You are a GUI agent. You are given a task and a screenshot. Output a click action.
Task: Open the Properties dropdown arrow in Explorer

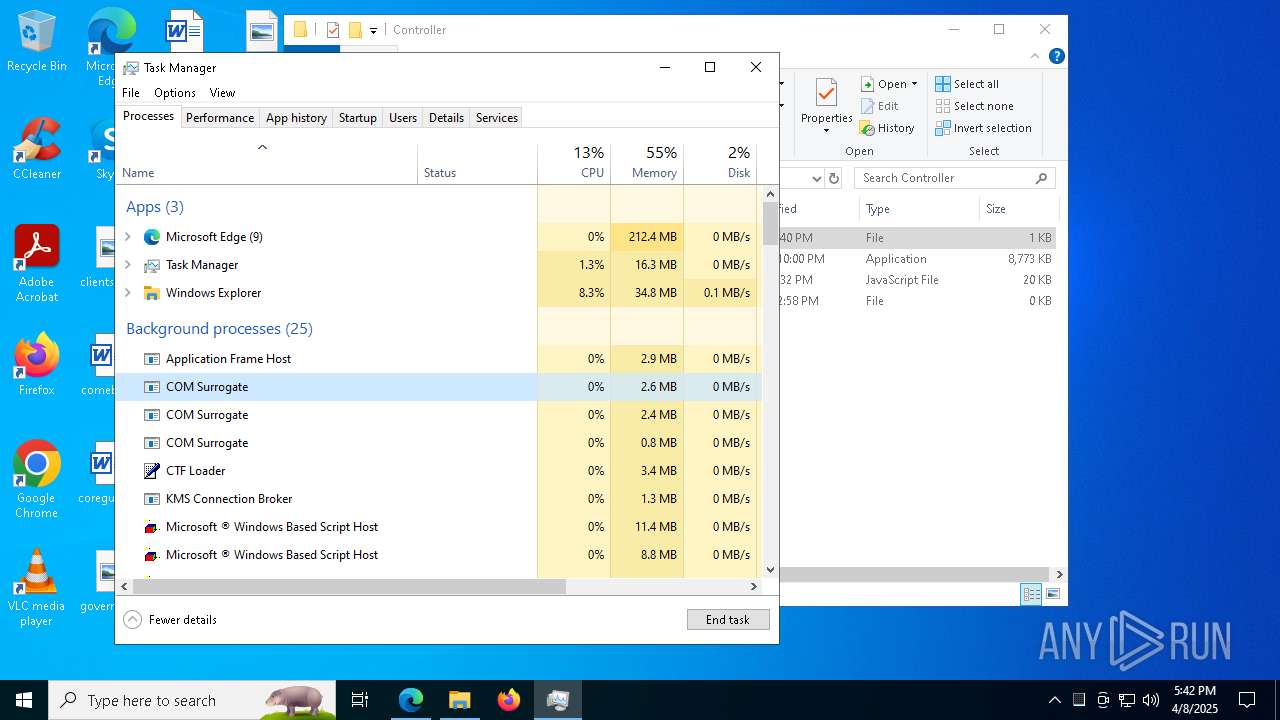pos(826,130)
